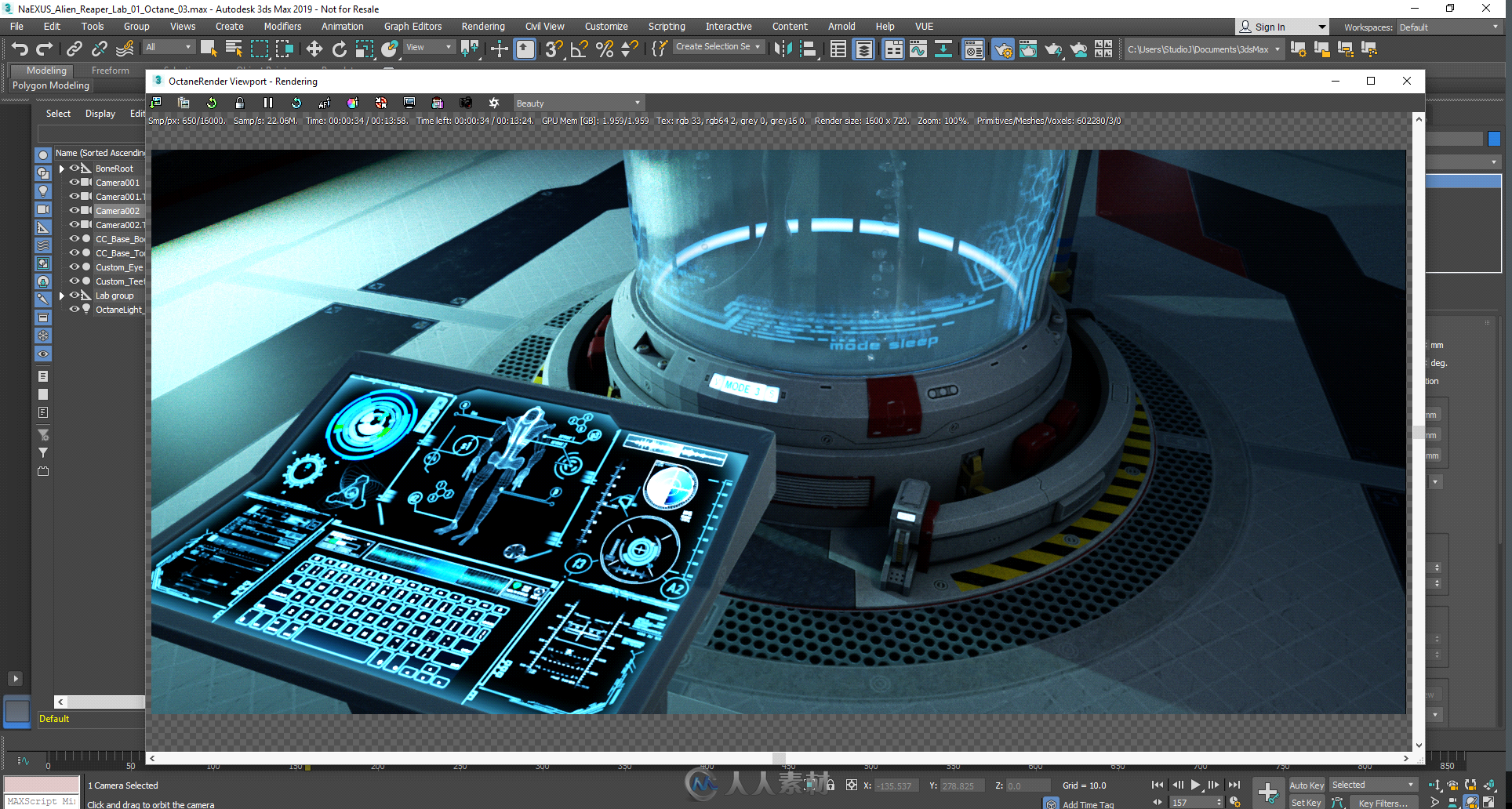Go to start of animation
This screenshot has width=1512, height=809.
[1158, 785]
